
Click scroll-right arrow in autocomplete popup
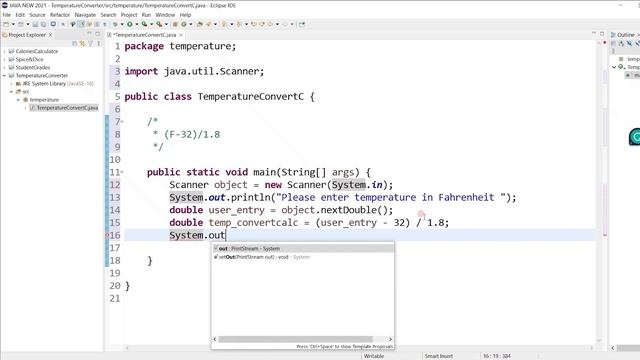(390, 339)
